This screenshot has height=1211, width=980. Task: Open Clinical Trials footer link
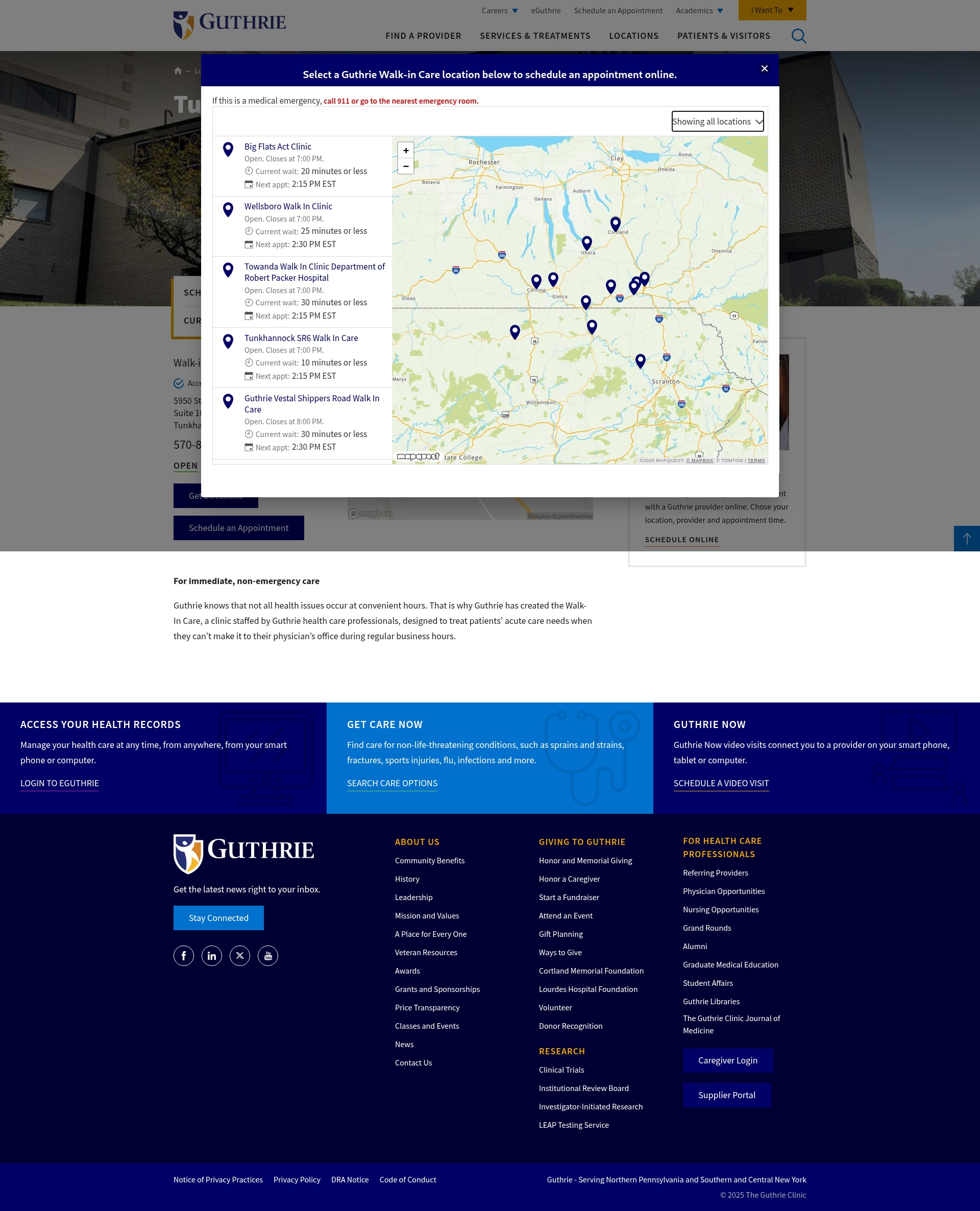[561, 1070]
